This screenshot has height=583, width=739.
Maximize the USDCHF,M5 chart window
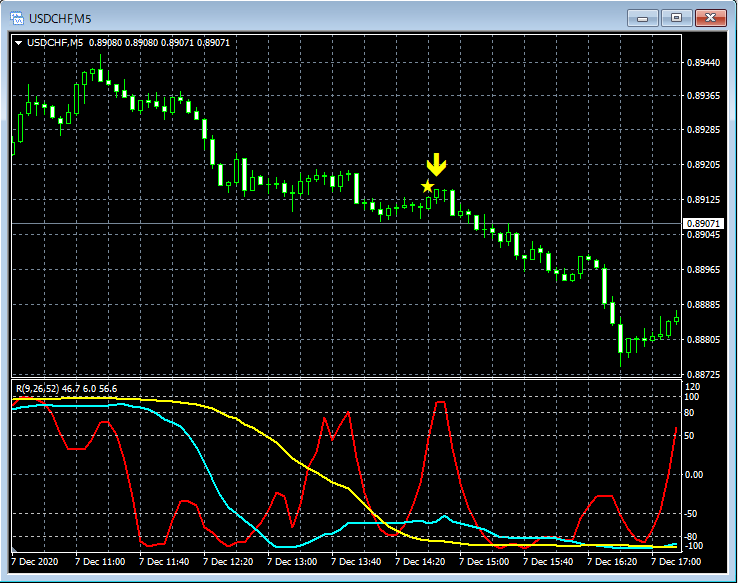click(x=677, y=17)
